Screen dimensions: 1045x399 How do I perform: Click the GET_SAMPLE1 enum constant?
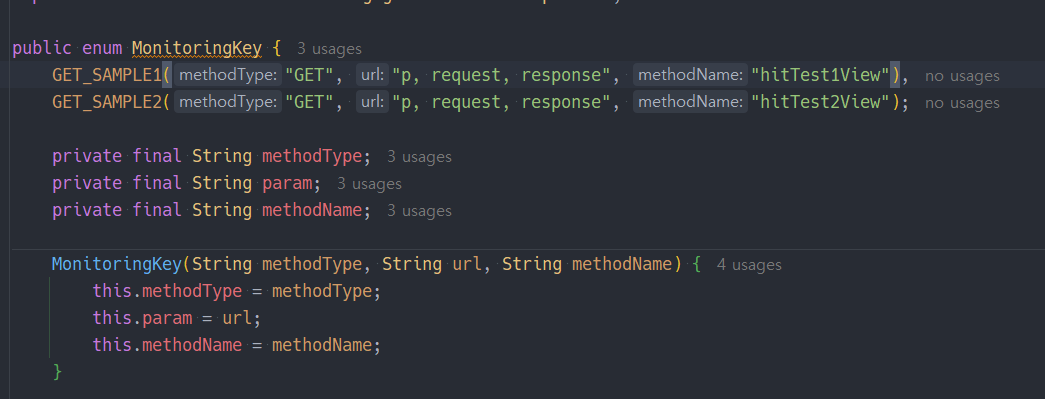click(107, 75)
